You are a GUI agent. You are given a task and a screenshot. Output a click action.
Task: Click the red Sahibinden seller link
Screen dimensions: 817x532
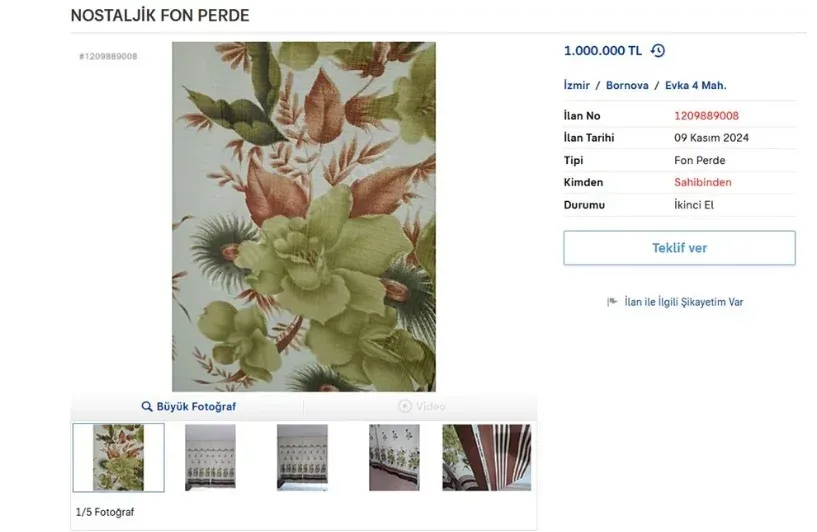(702, 183)
